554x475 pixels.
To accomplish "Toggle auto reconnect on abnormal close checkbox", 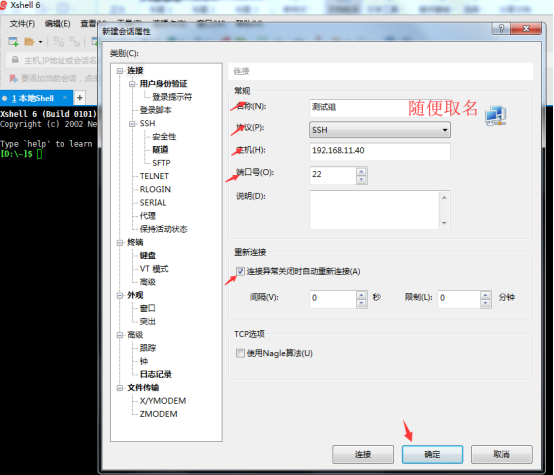I will [240, 271].
